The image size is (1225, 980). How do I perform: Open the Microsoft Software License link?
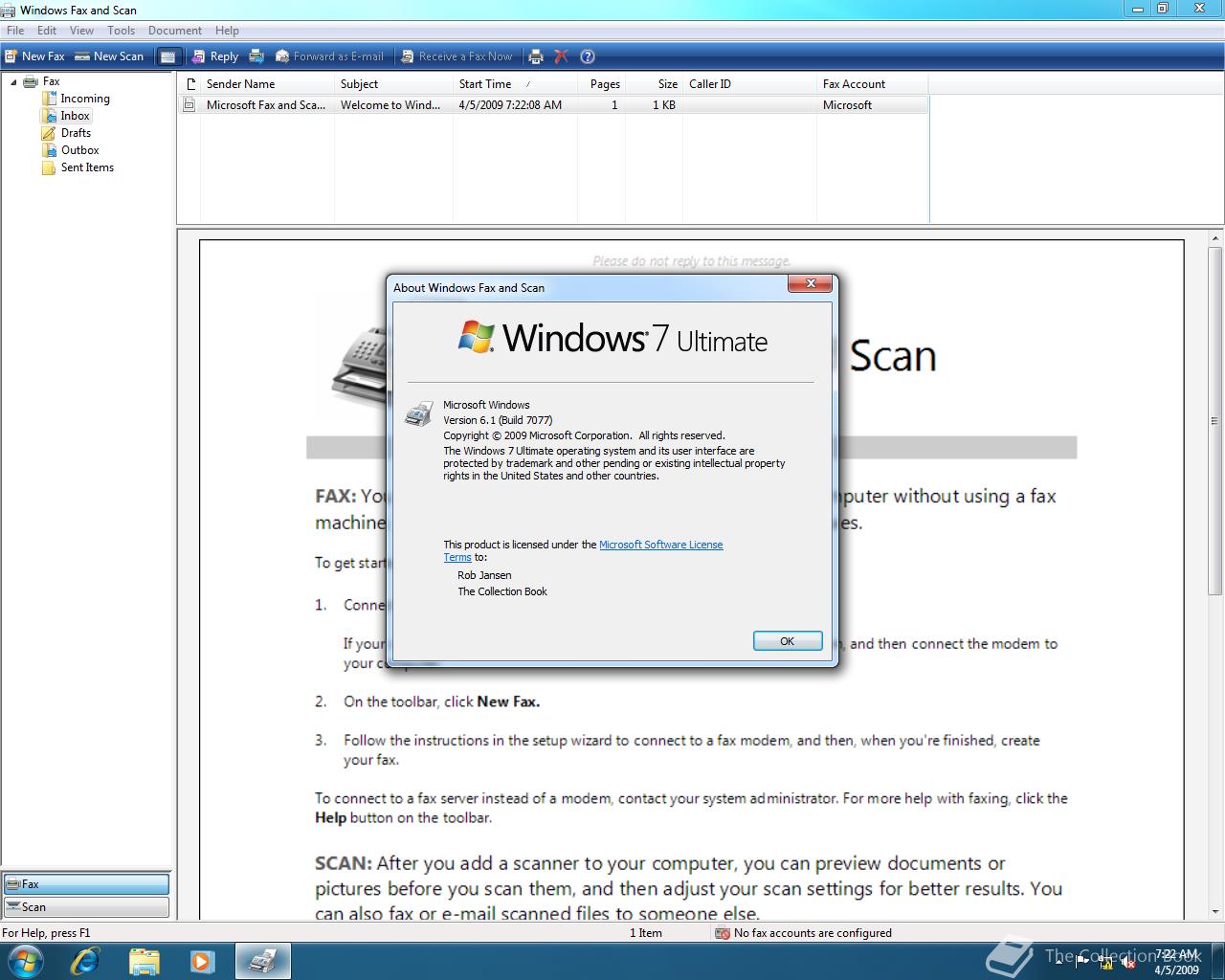[x=661, y=545]
